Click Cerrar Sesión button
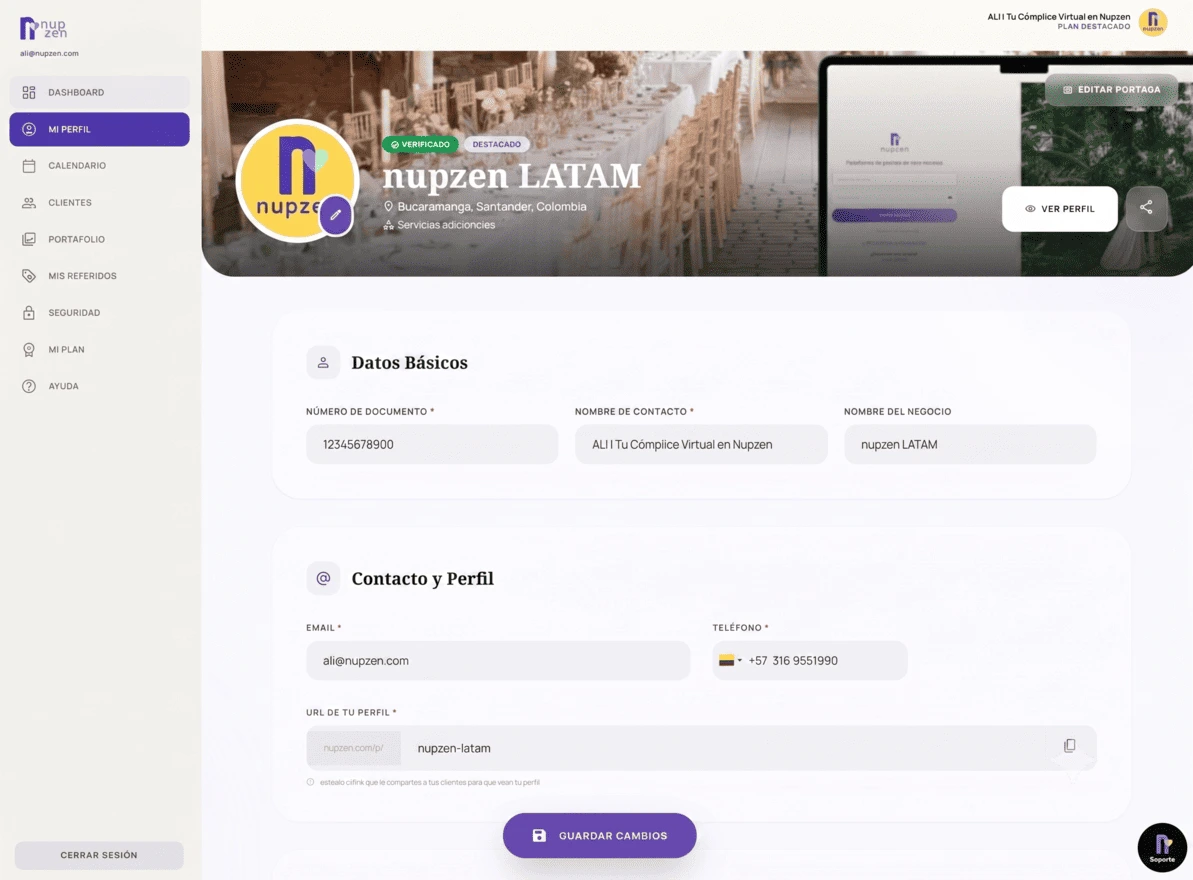The width and height of the screenshot is (1193, 880). pyautogui.click(x=99, y=855)
